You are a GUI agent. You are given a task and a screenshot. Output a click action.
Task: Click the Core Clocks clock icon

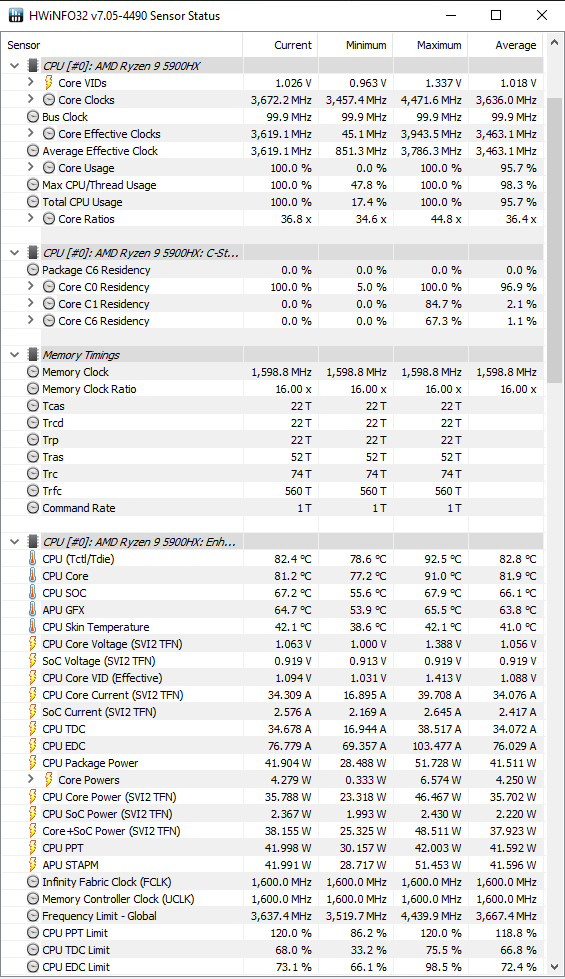[x=49, y=100]
